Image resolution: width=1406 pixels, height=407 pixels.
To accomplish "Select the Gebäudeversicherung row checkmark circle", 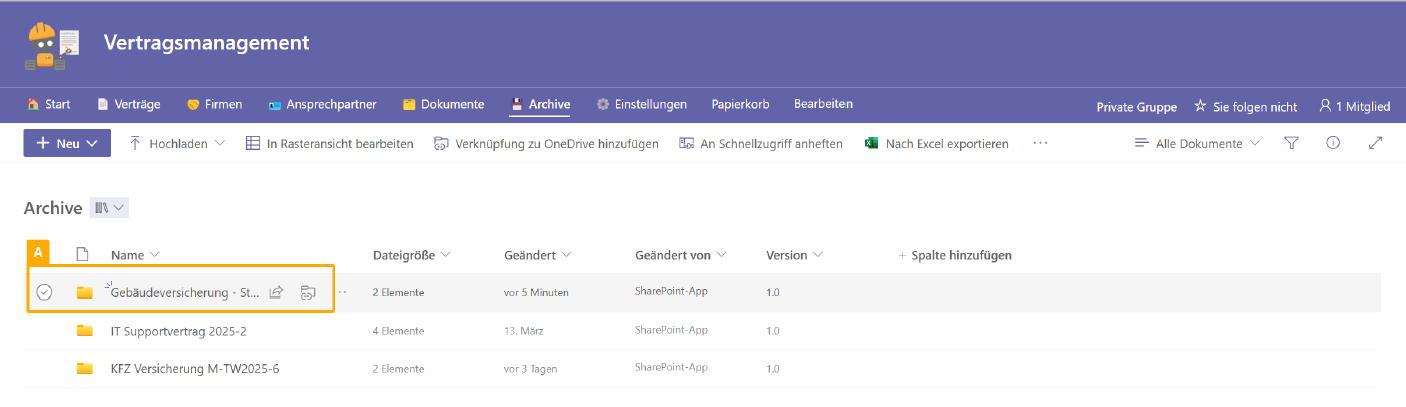I will click(x=44, y=292).
